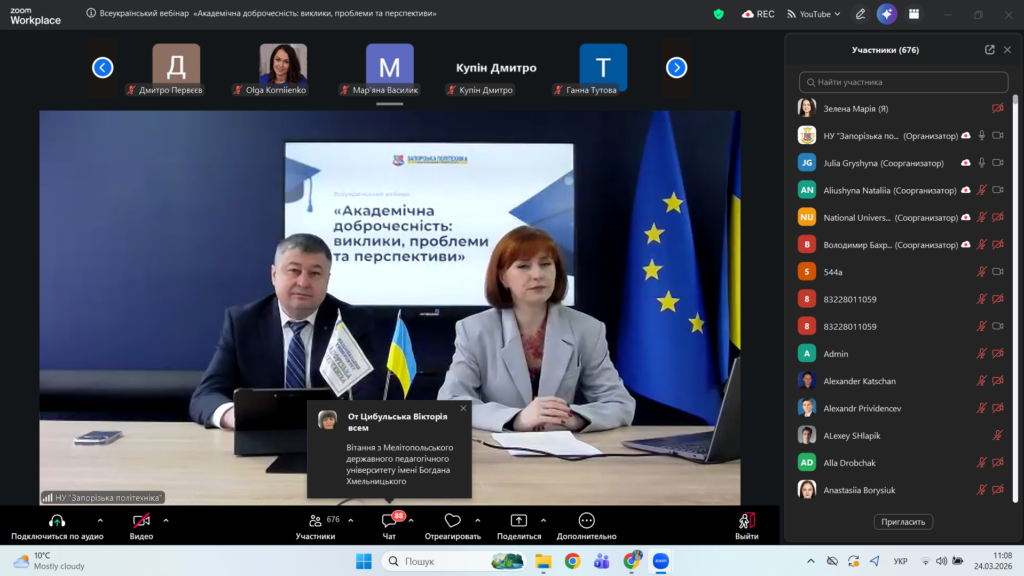The image size is (1024, 576).
Task: Click the Отреагировать heart icon
Action: coord(452,522)
